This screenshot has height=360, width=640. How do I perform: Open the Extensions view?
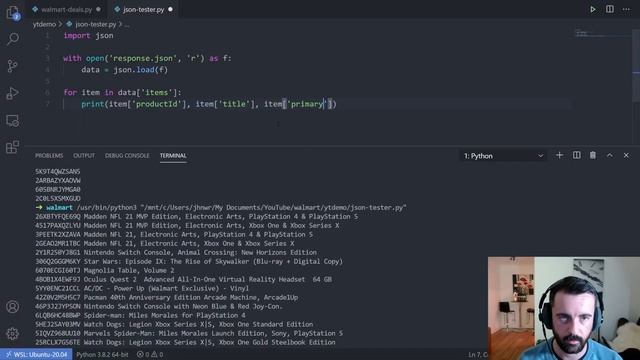pyautogui.click(x=13, y=147)
